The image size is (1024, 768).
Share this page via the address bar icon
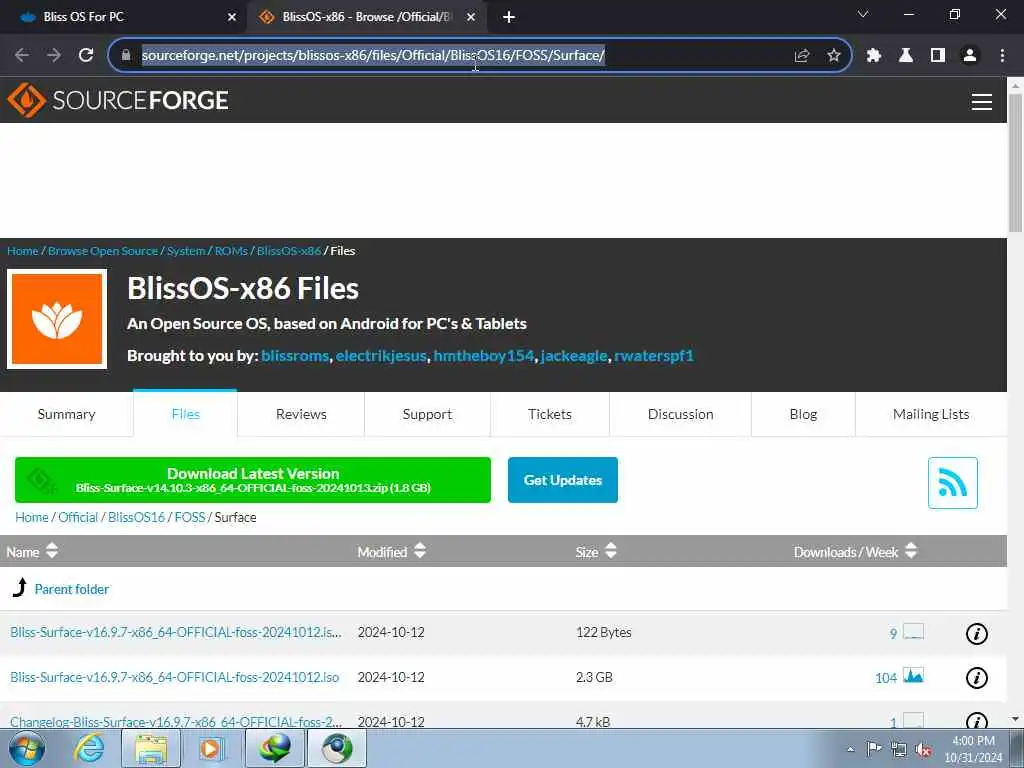(x=802, y=56)
